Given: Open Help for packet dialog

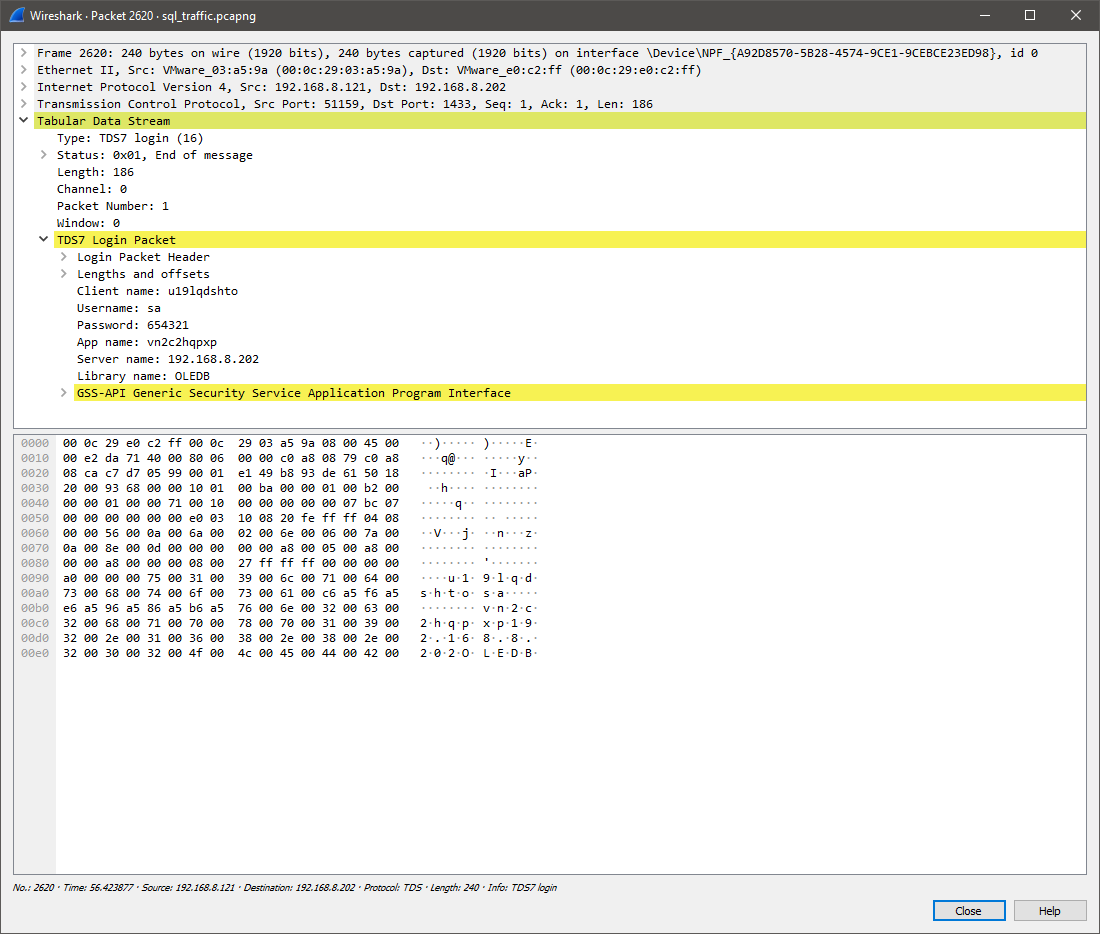Looking at the screenshot, I should point(1049,911).
